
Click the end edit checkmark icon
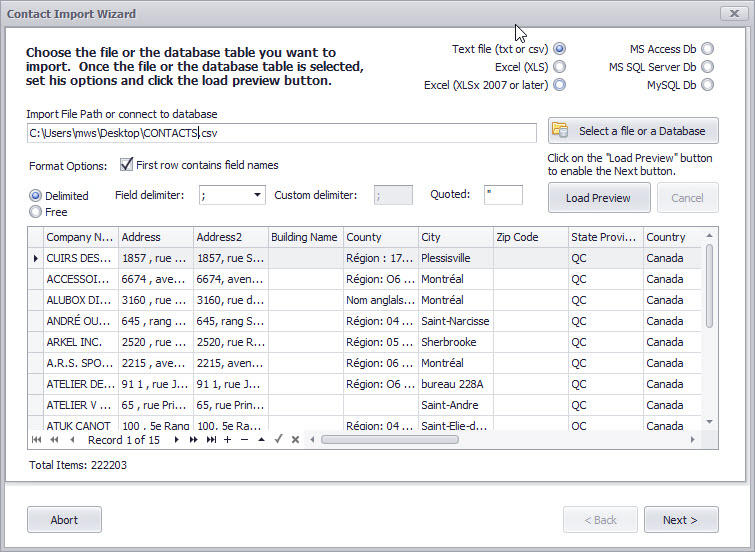point(279,440)
